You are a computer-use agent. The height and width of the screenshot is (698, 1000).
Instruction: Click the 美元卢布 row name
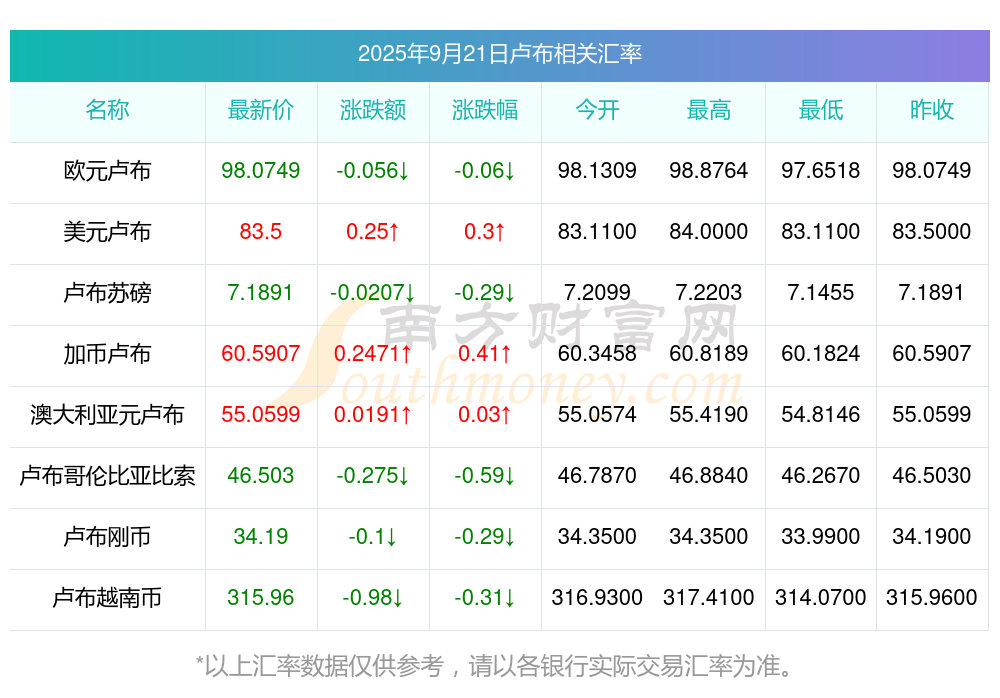(107, 232)
